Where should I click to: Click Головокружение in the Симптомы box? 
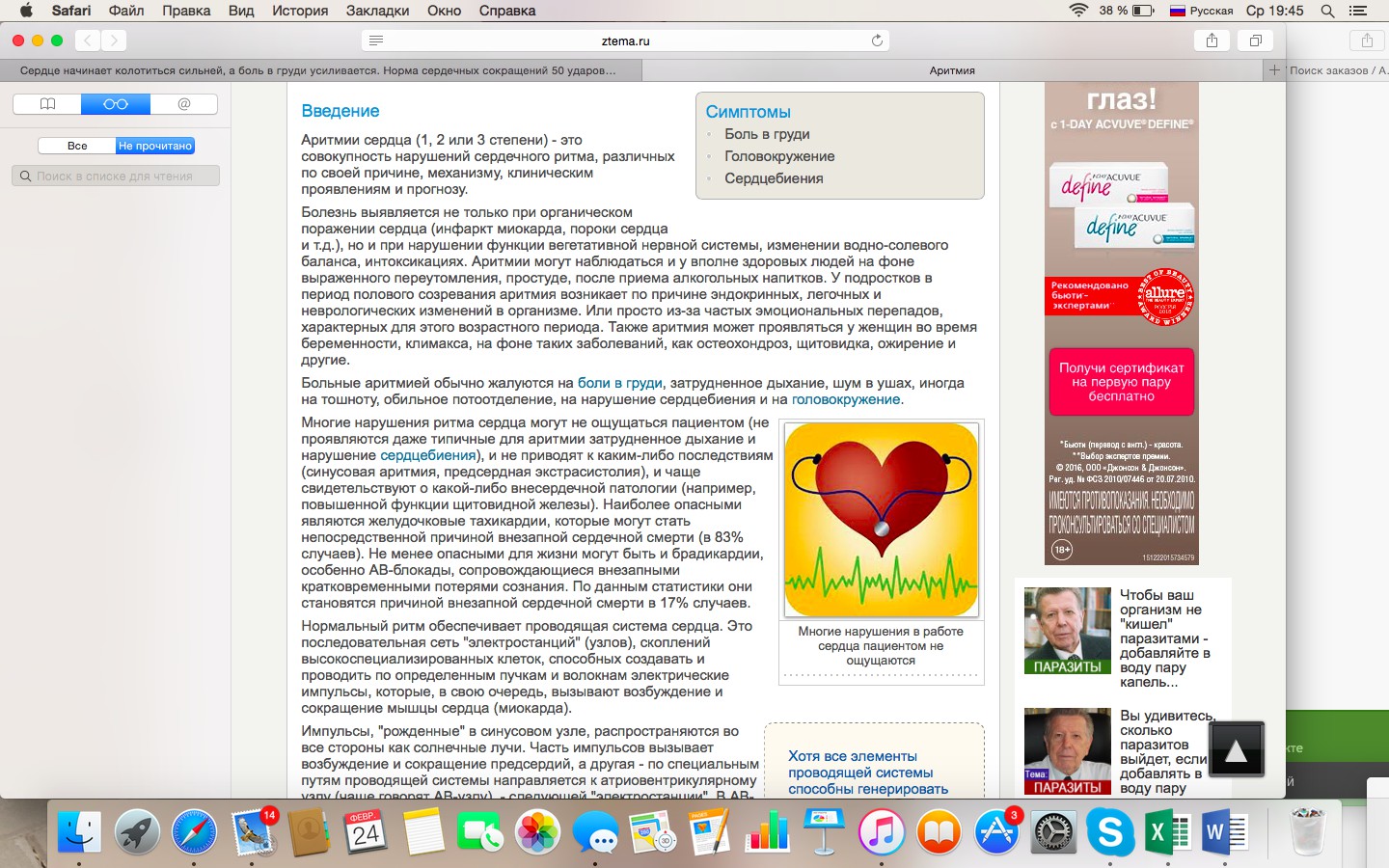click(x=779, y=156)
